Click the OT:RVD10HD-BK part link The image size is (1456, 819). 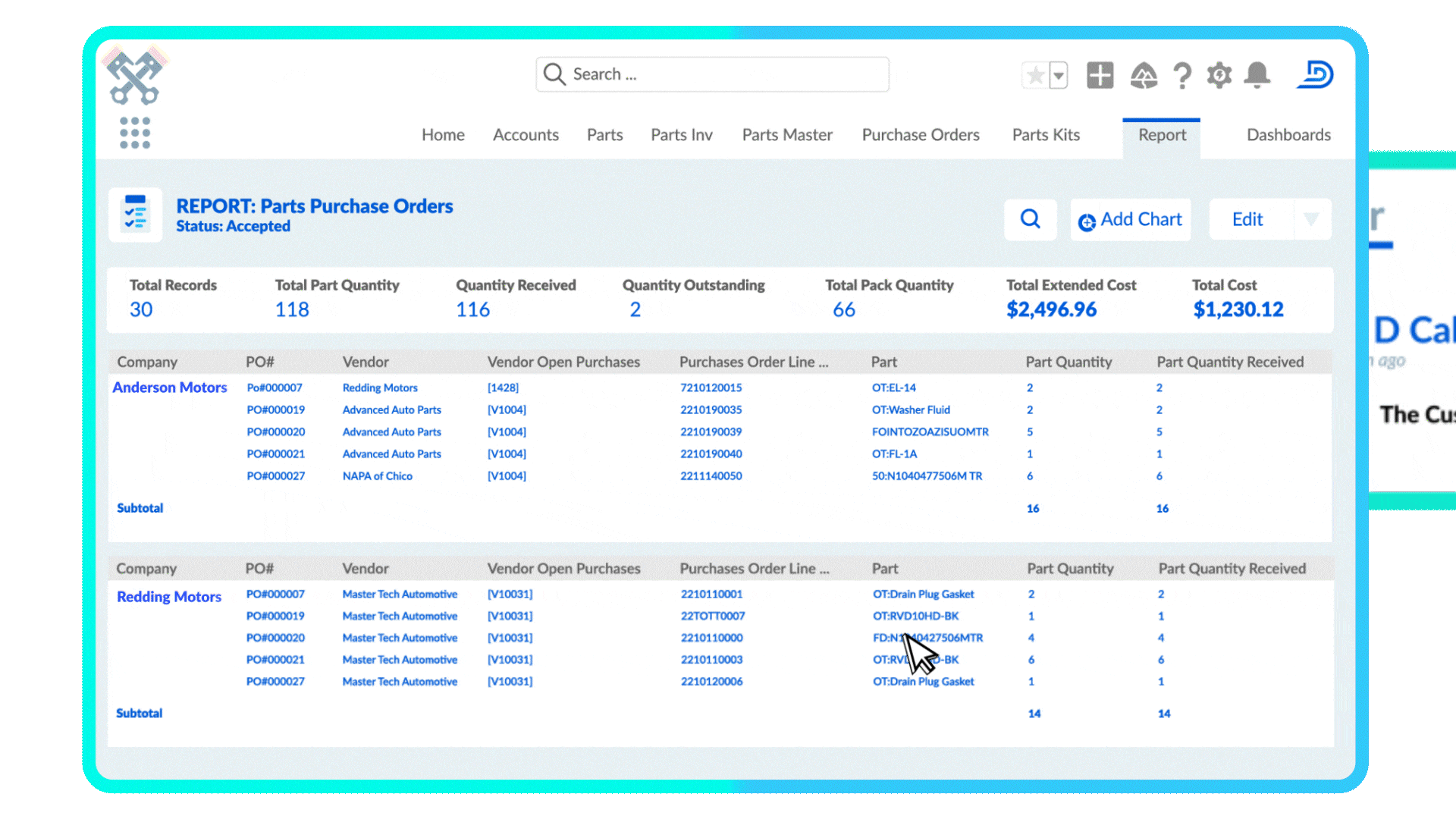(x=915, y=616)
